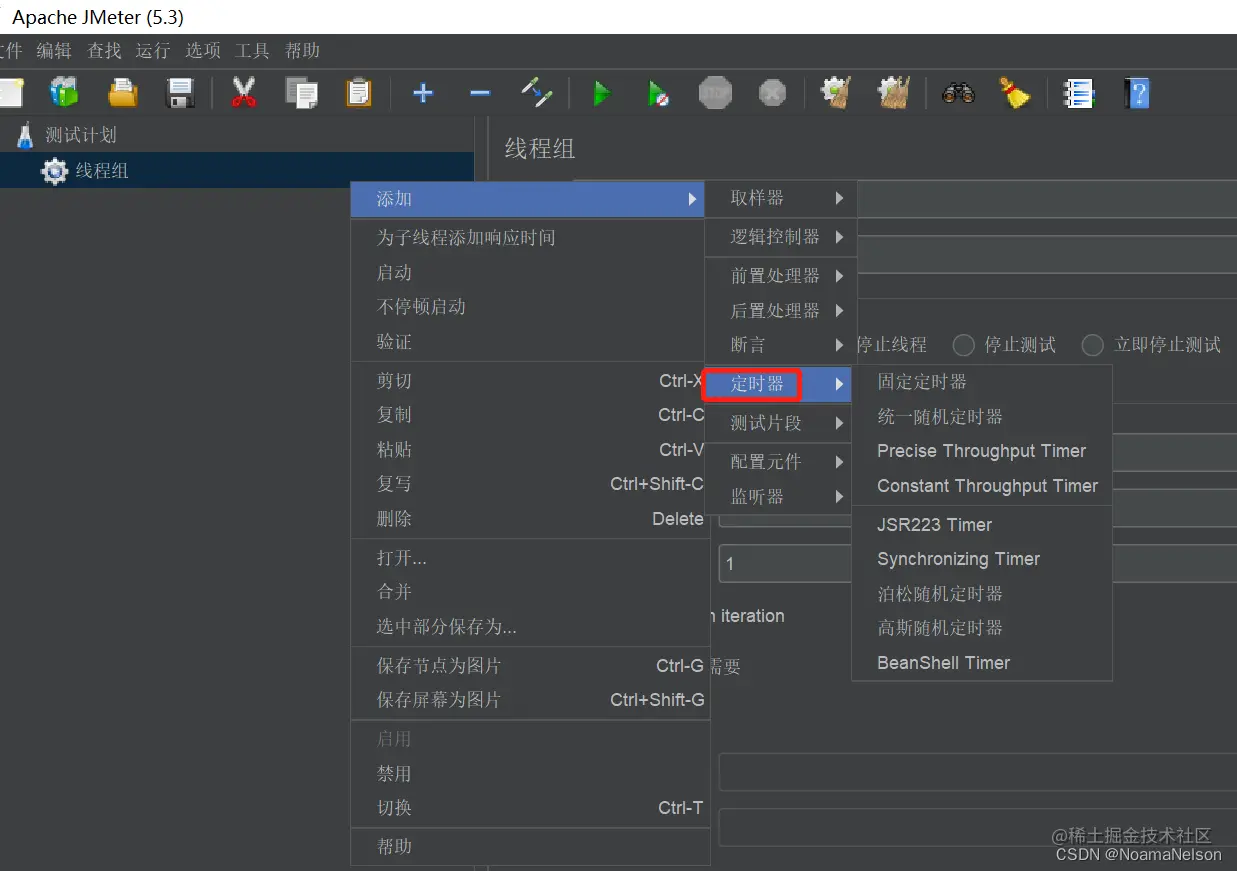The width and height of the screenshot is (1237, 871).
Task: Click 删除 in context menu
Action: tap(530, 519)
